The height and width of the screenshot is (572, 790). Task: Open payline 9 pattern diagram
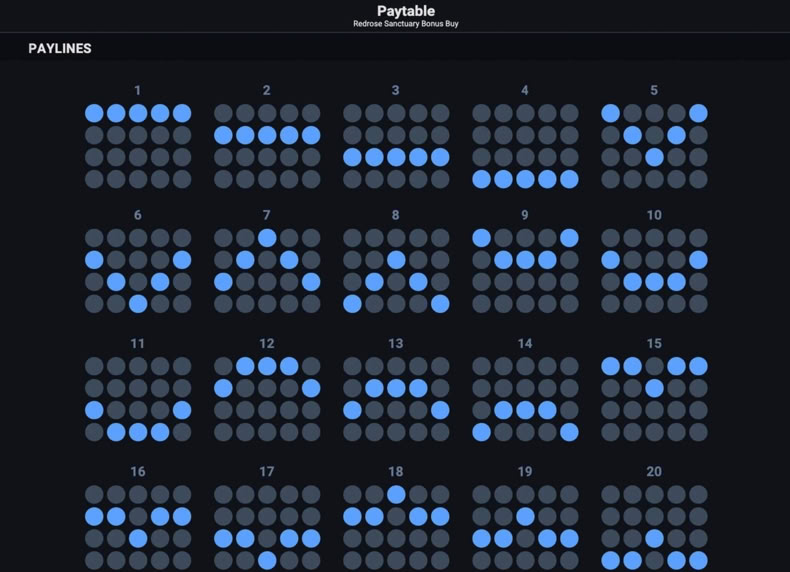(x=525, y=271)
